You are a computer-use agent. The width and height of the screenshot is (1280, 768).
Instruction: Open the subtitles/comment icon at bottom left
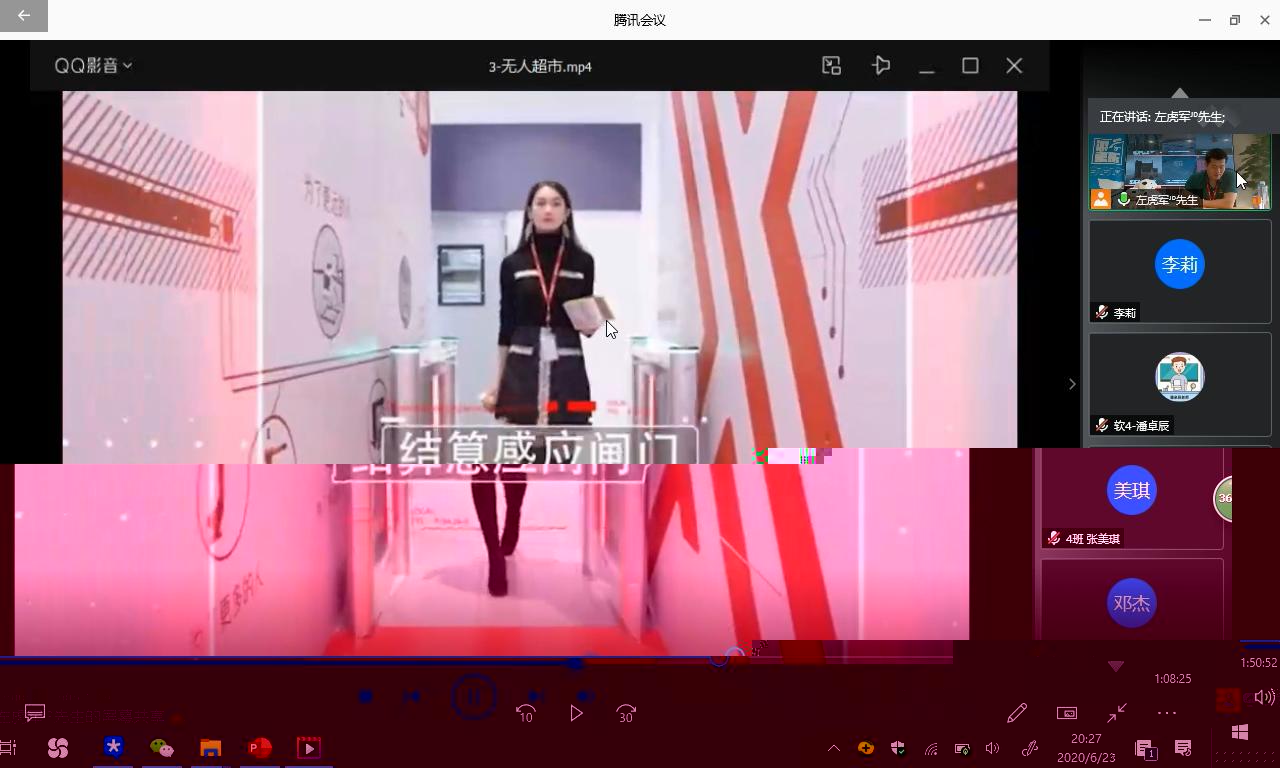pyautogui.click(x=35, y=713)
